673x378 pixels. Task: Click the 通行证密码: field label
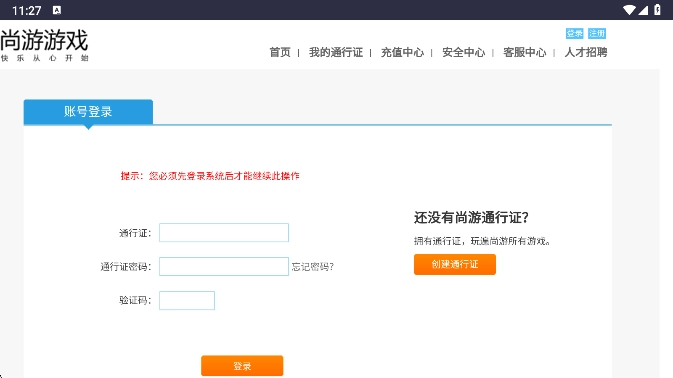(126, 267)
